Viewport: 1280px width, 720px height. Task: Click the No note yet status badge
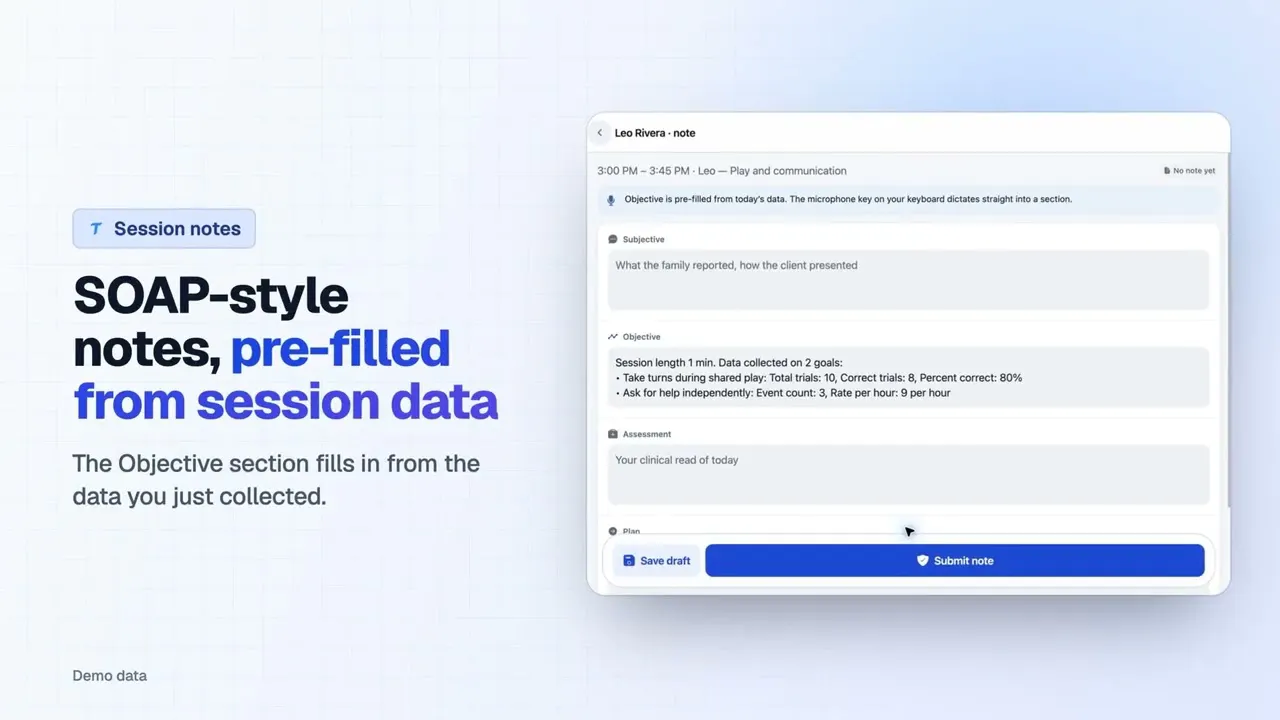point(1189,171)
